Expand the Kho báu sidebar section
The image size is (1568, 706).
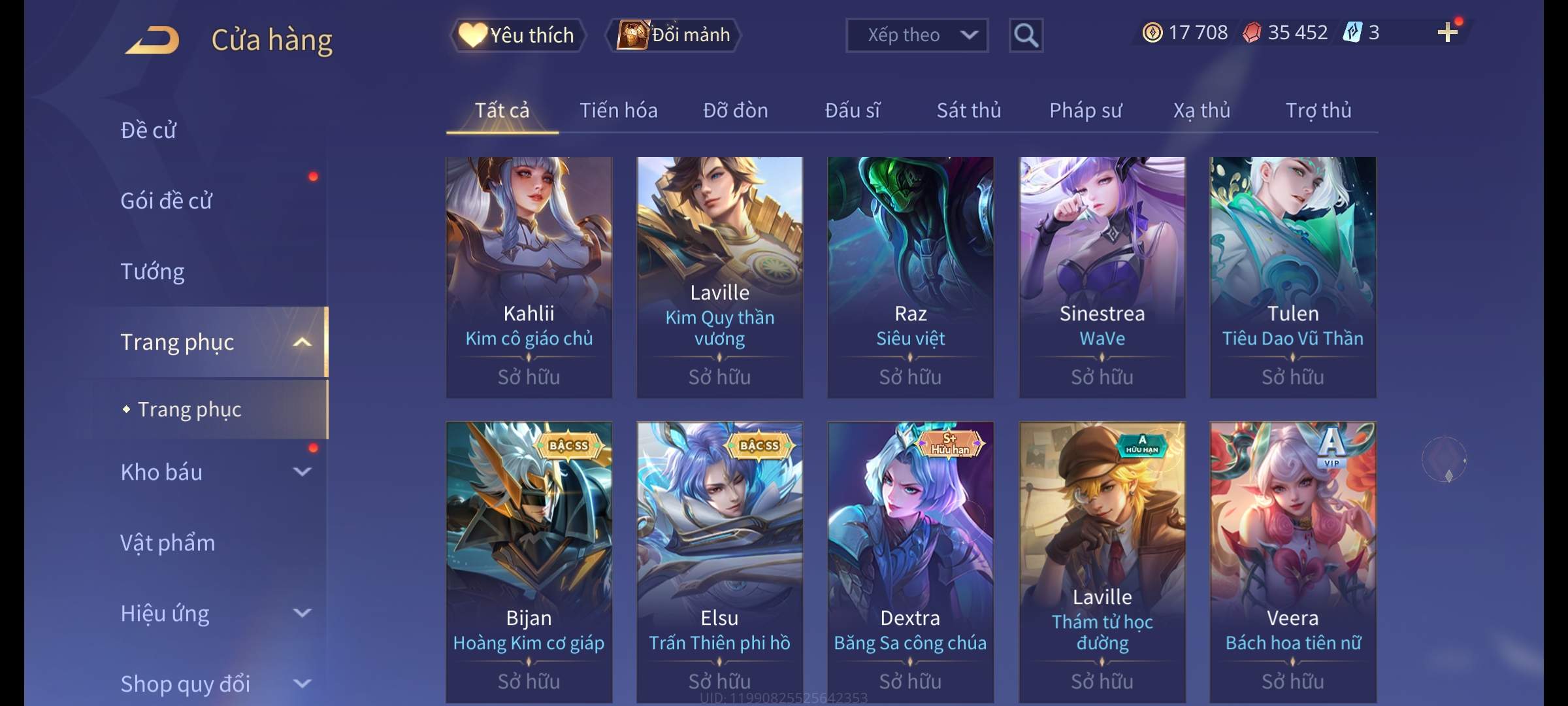(302, 472)
